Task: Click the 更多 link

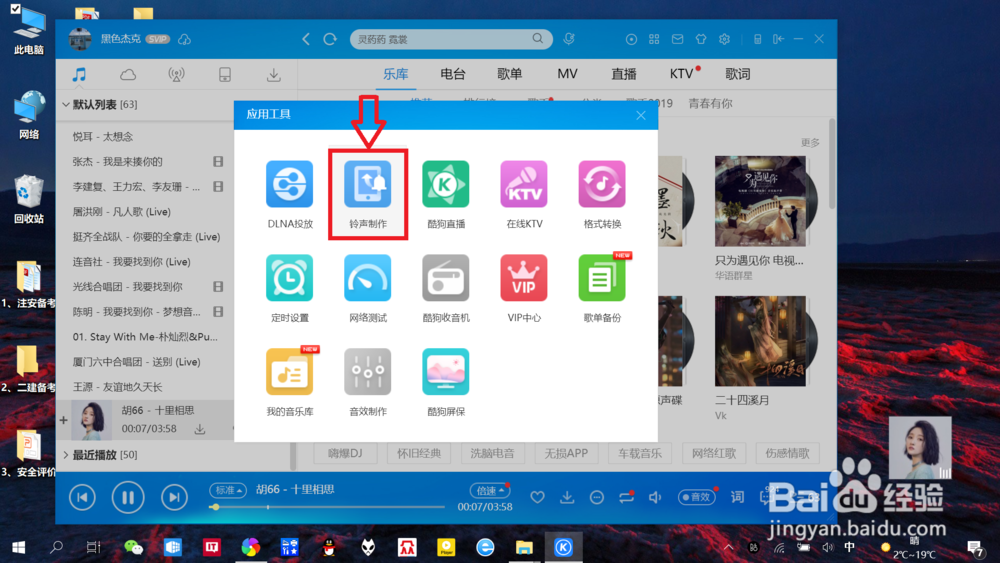Action: pyautogui.click(x=810, y=143)
